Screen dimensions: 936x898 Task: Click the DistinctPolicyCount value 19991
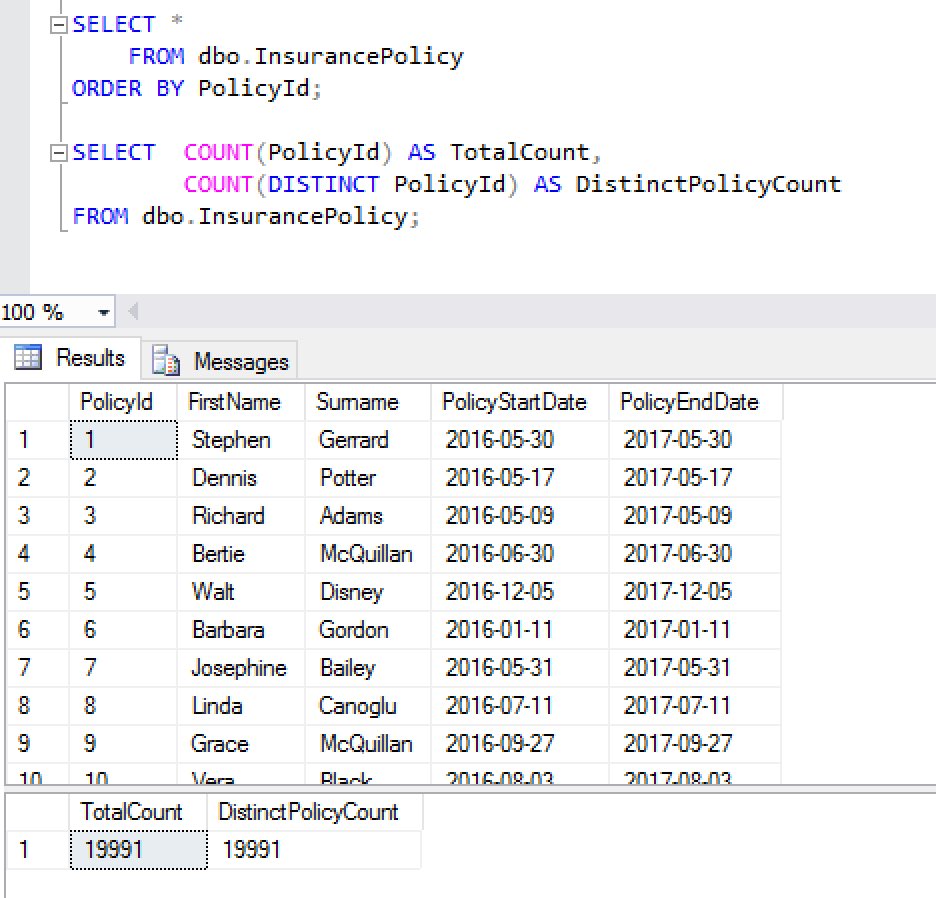click(315, 850)
